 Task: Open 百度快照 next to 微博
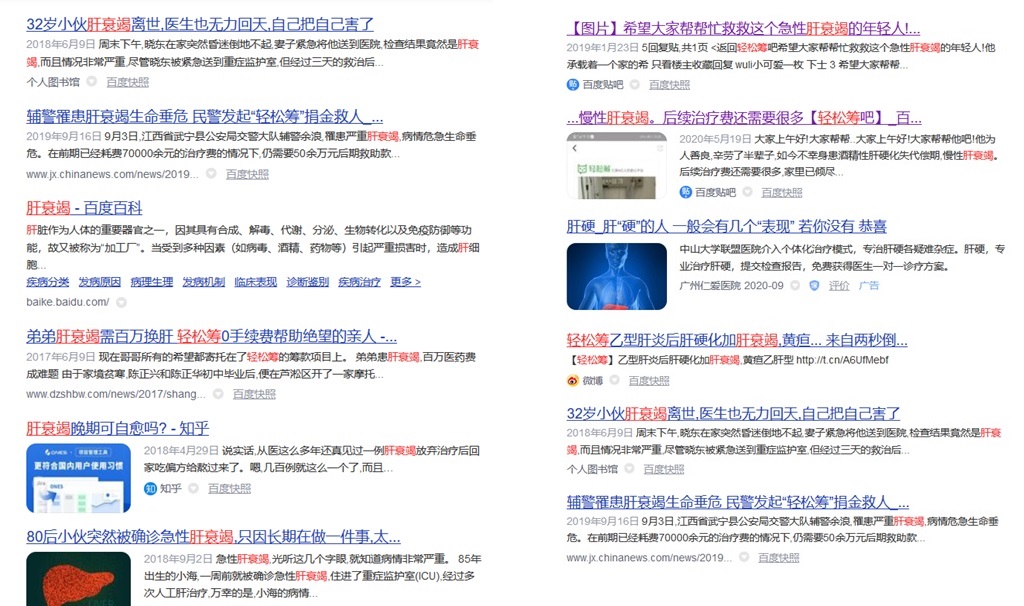click(x=649, y=380)
